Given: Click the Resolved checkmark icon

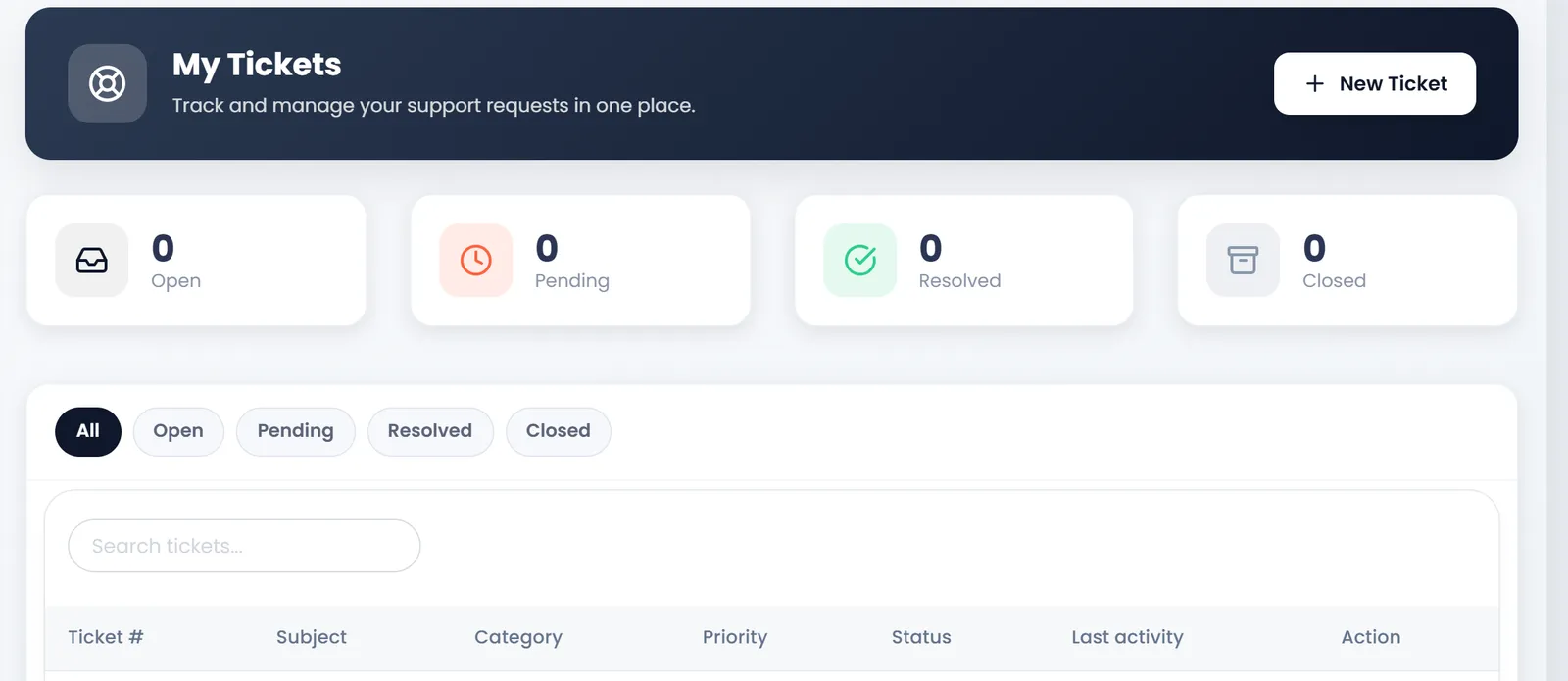Looking at the screenshot, I should pos(860,261).
